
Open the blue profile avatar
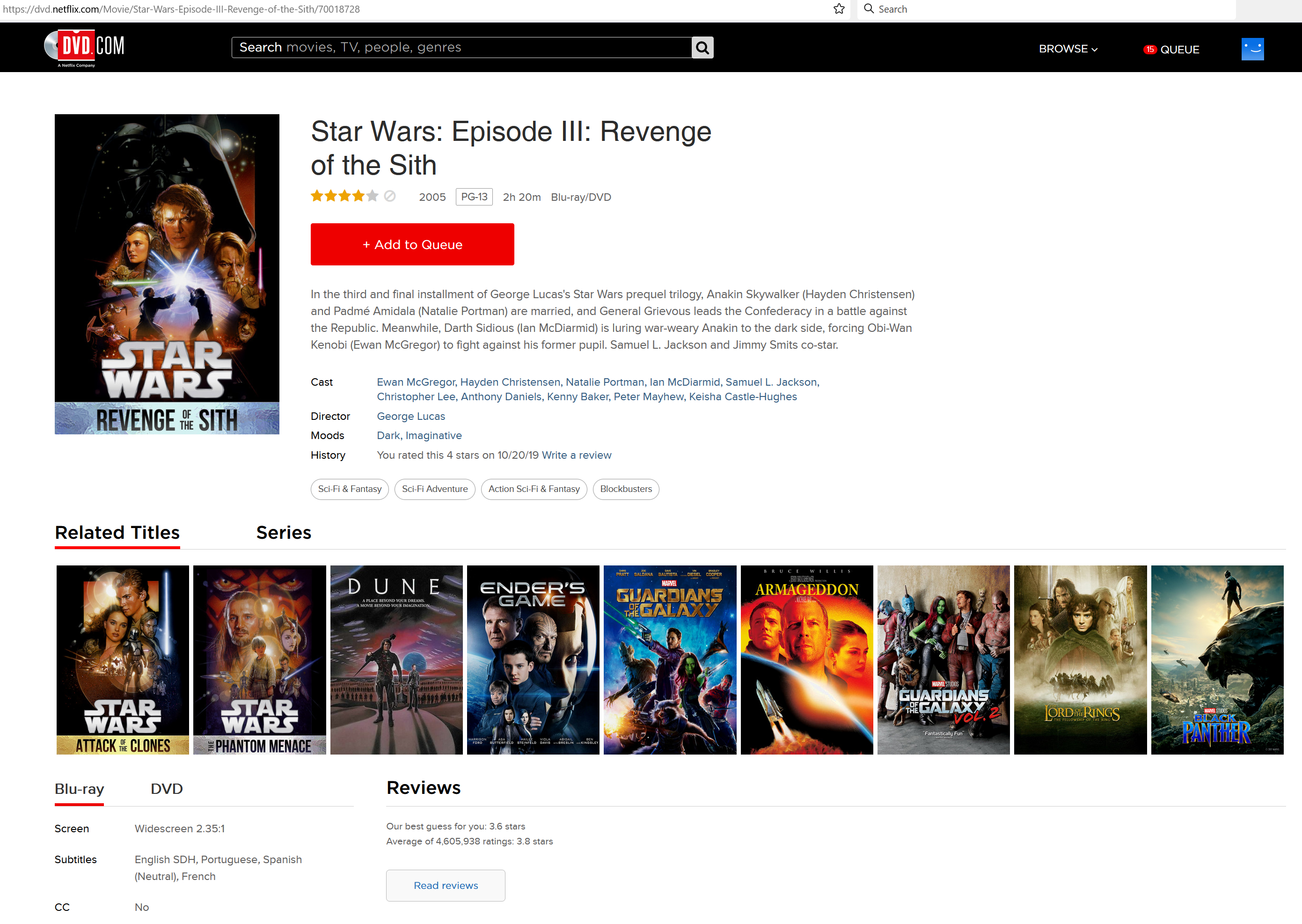tap(1252, 49)
